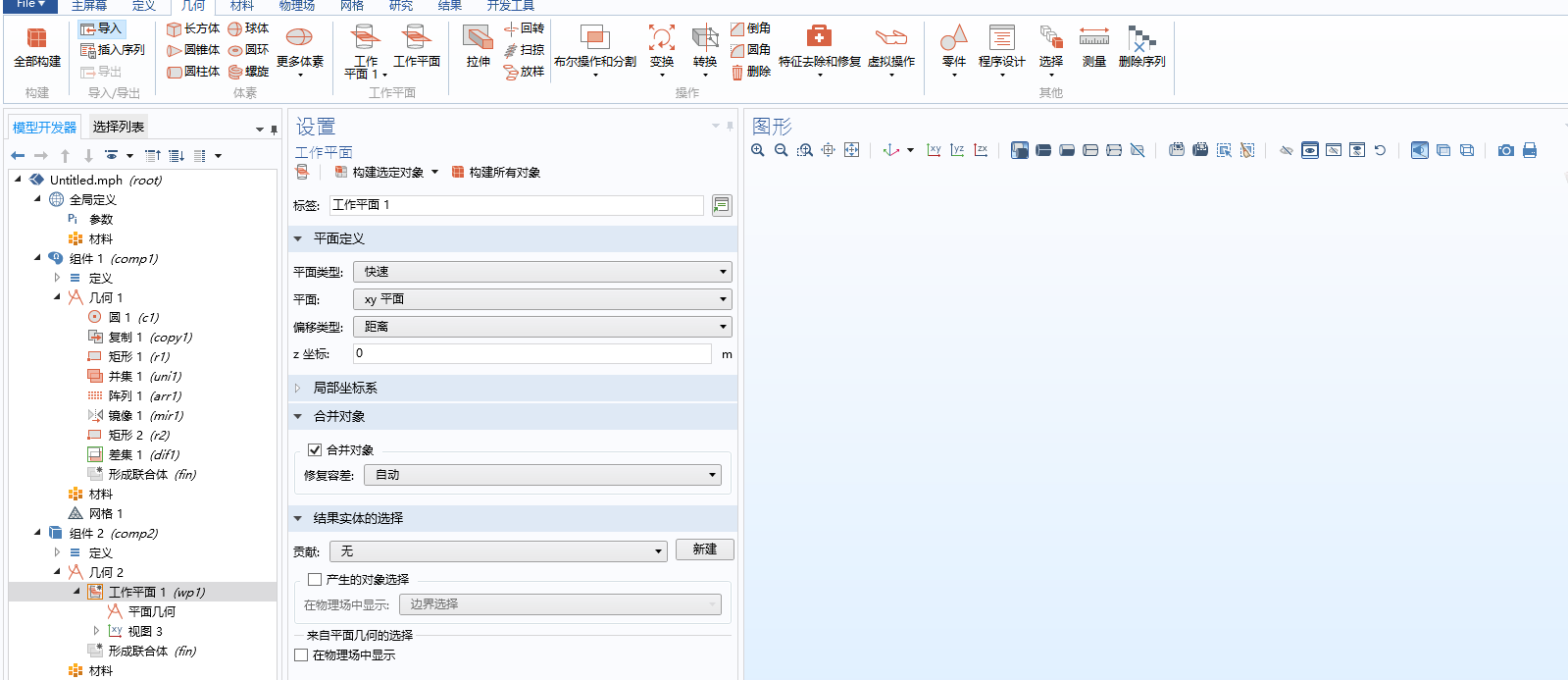Collapse the 几何 1 tree node
1568x680 pixels.
coord(57,297)
